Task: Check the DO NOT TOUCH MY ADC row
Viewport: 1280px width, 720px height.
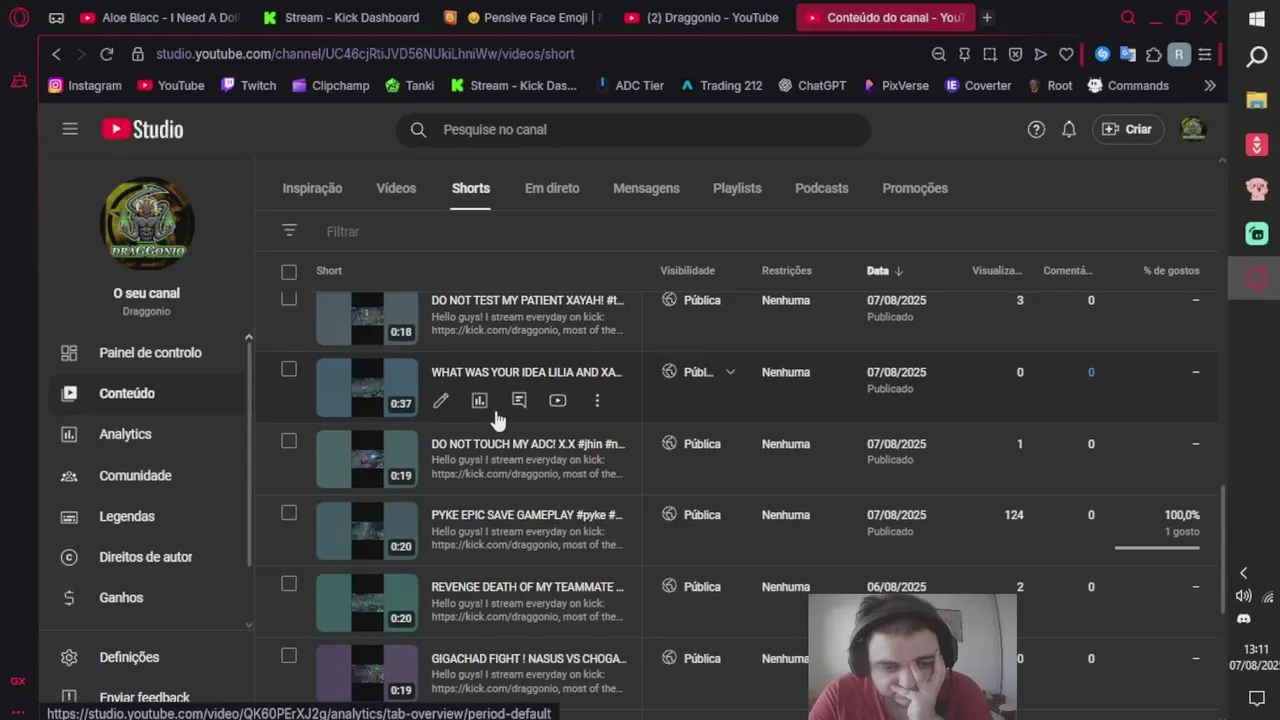Action: pyautogui.click(x=289, y=441)
